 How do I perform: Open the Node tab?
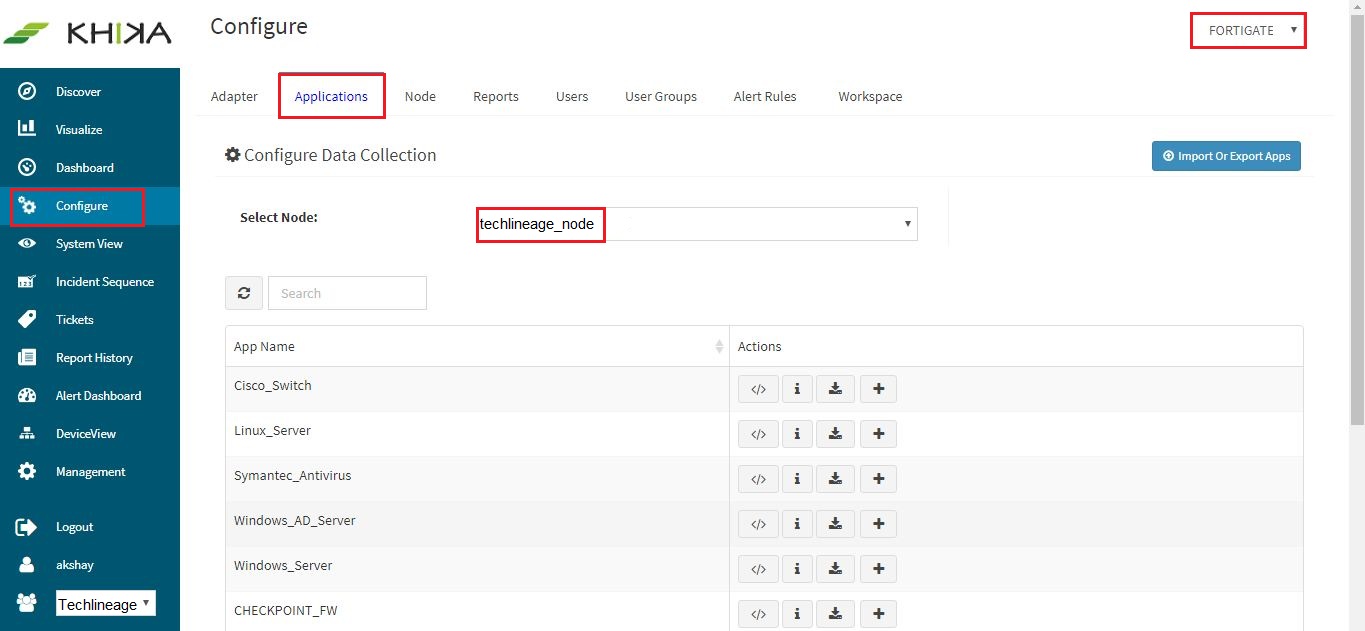pyautogui.click(x=420, y=96)
